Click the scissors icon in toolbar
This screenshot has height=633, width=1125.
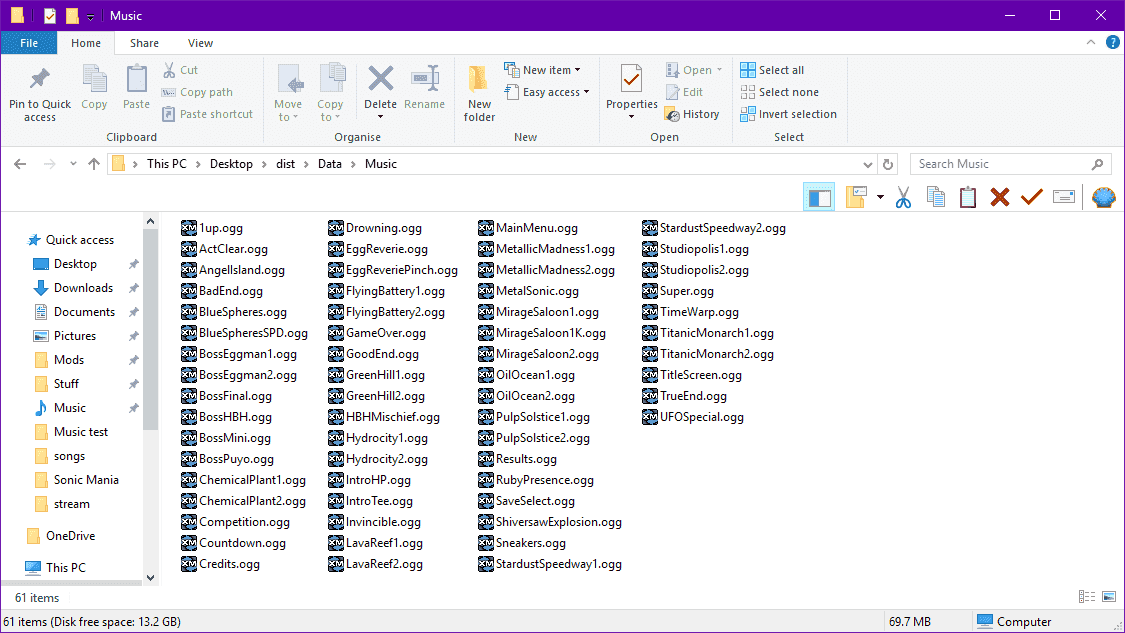[903, 197]
